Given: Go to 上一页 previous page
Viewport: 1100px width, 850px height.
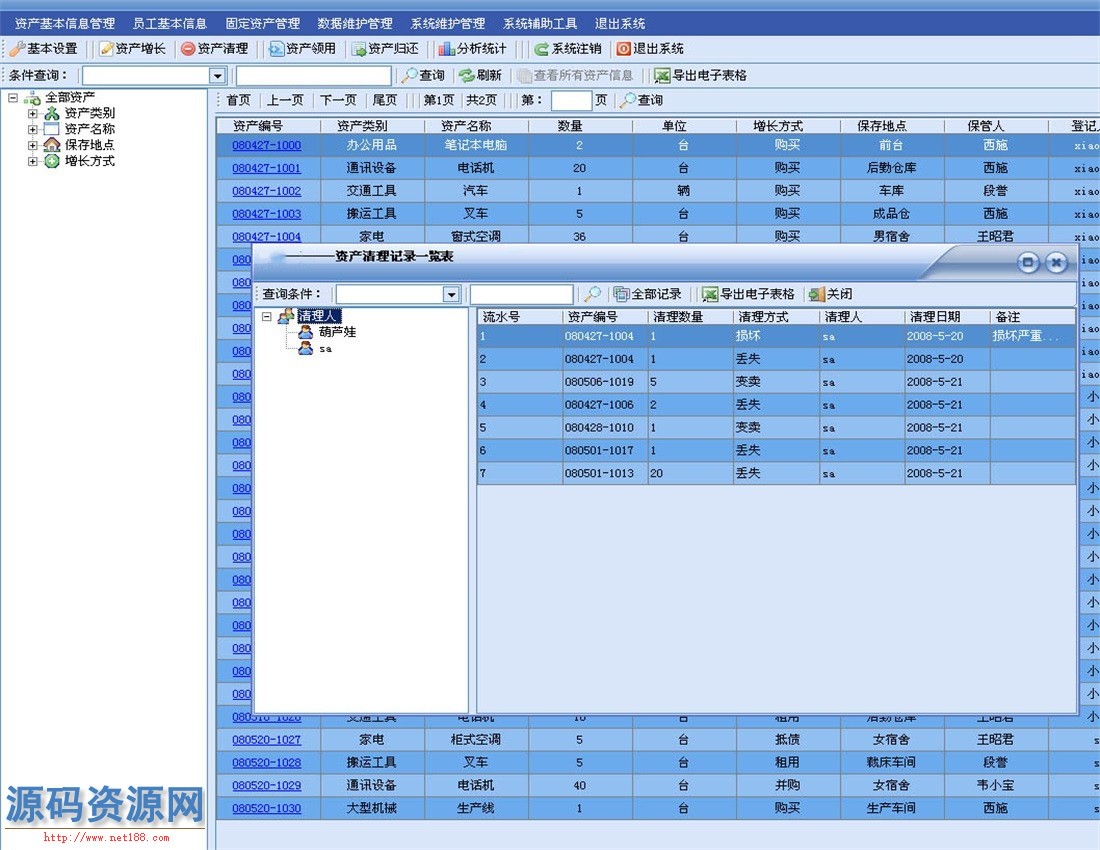Looking at the screenshot, I should [x=285, y=100].
